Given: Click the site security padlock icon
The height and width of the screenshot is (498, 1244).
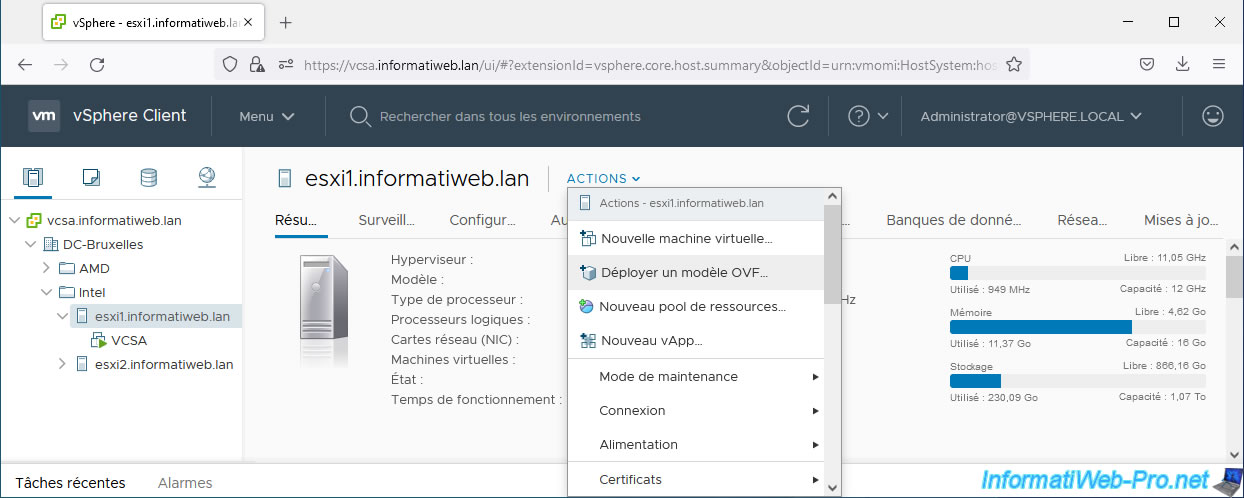Looking at the screenshot, I should [x=256, y=64].
